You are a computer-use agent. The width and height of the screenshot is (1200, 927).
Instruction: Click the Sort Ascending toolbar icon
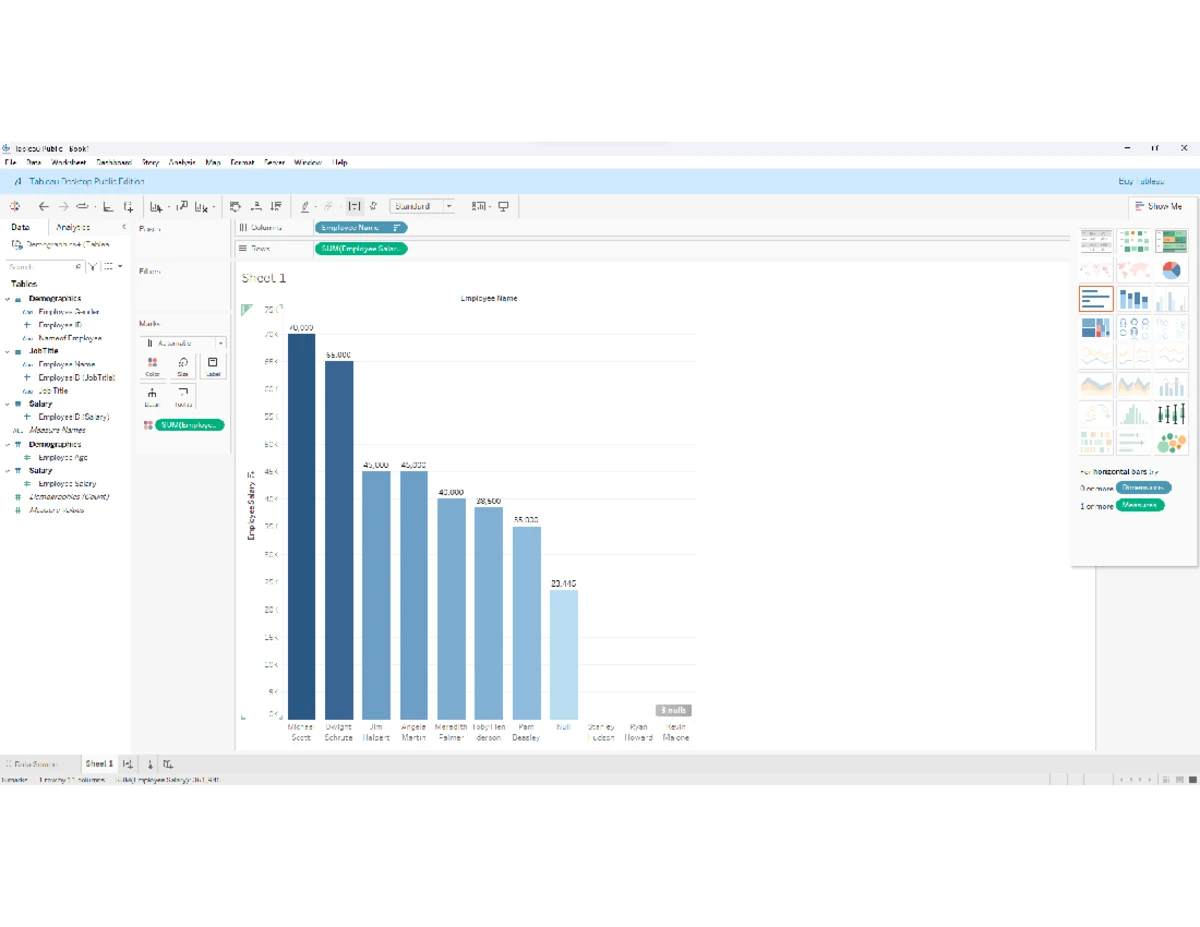coord(256,207)
